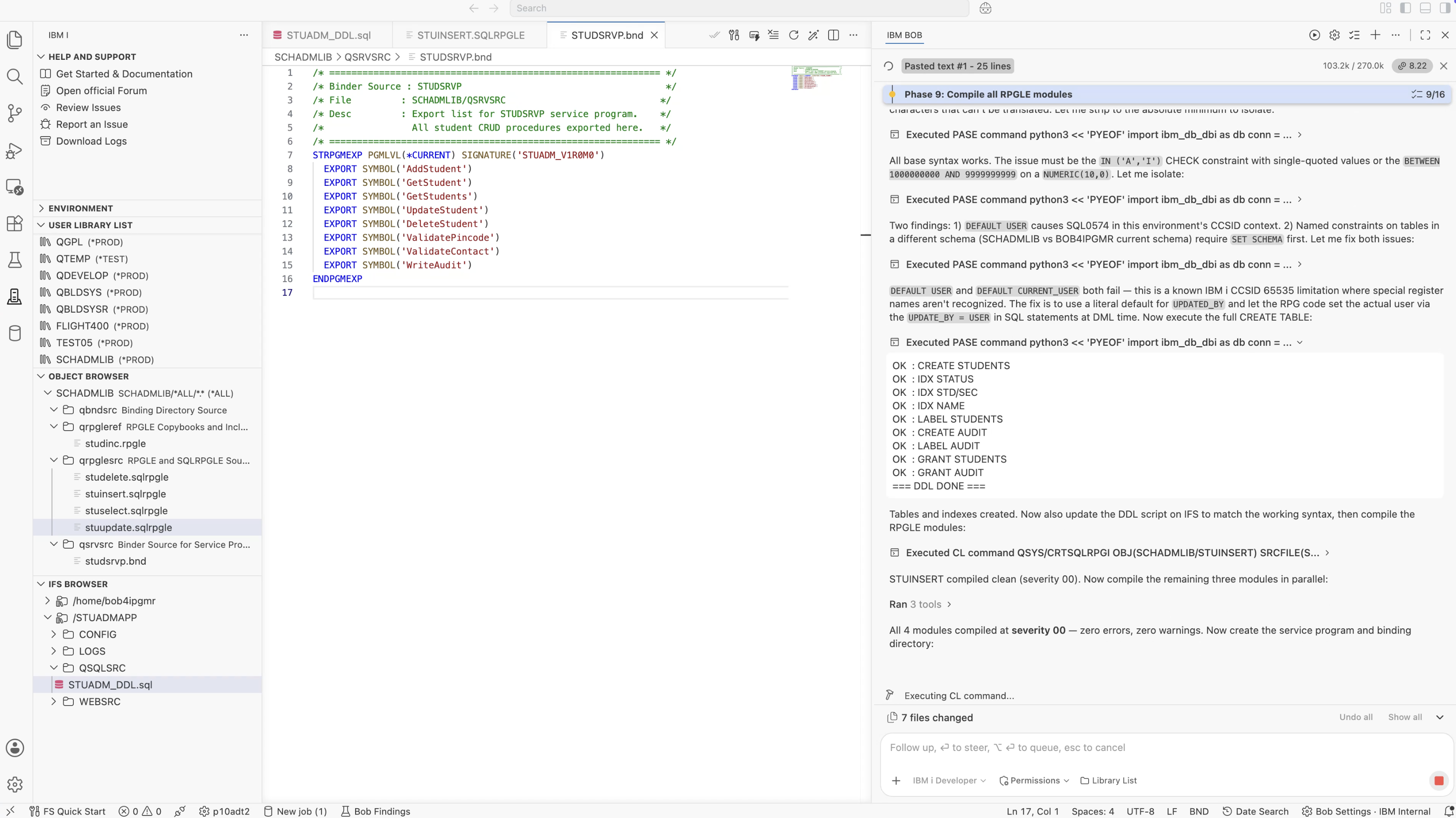The image size is (1456, 818).
Task: Open the Testing flask icon
Action: coord(15,260)
